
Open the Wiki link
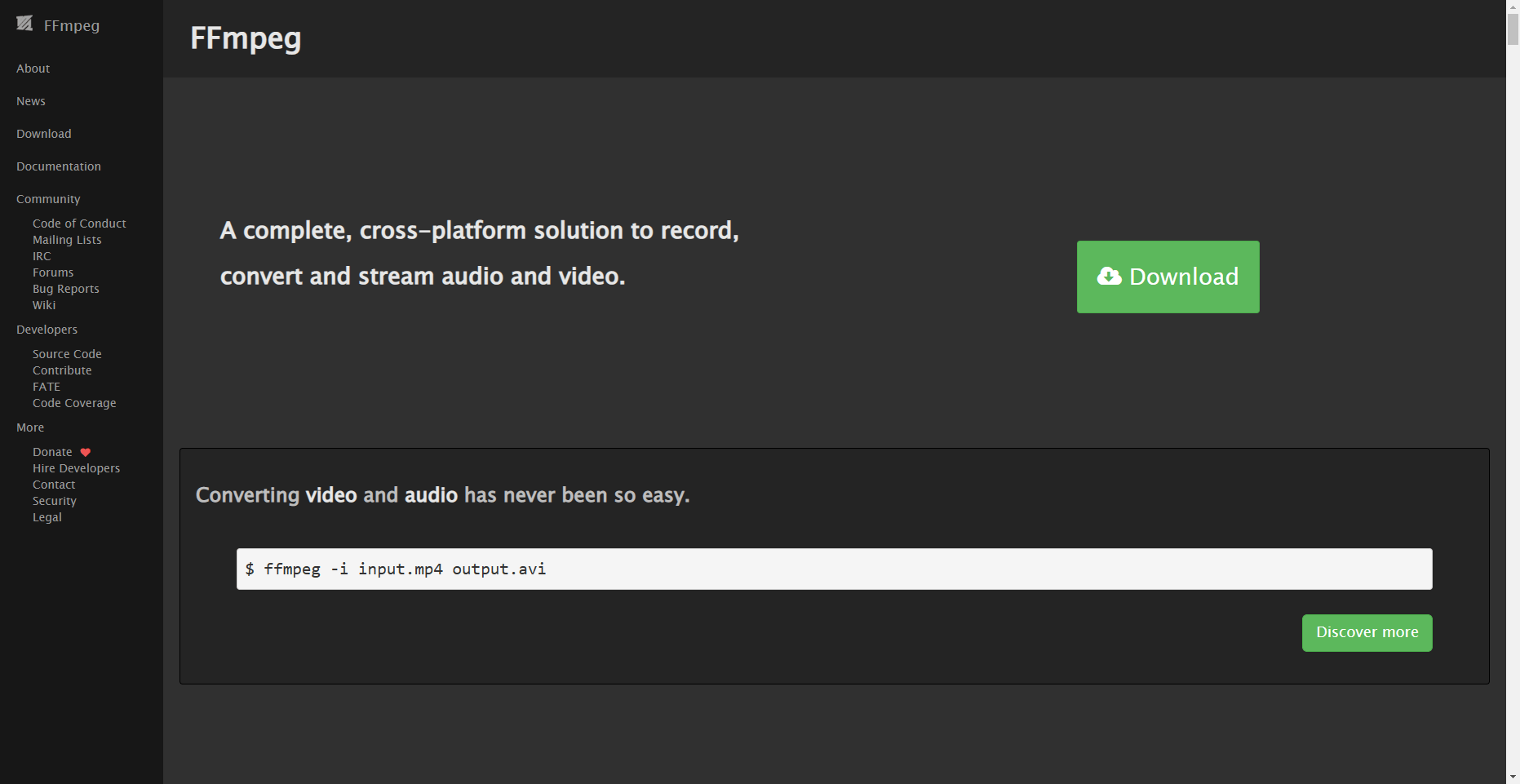[x=44, y=305]
